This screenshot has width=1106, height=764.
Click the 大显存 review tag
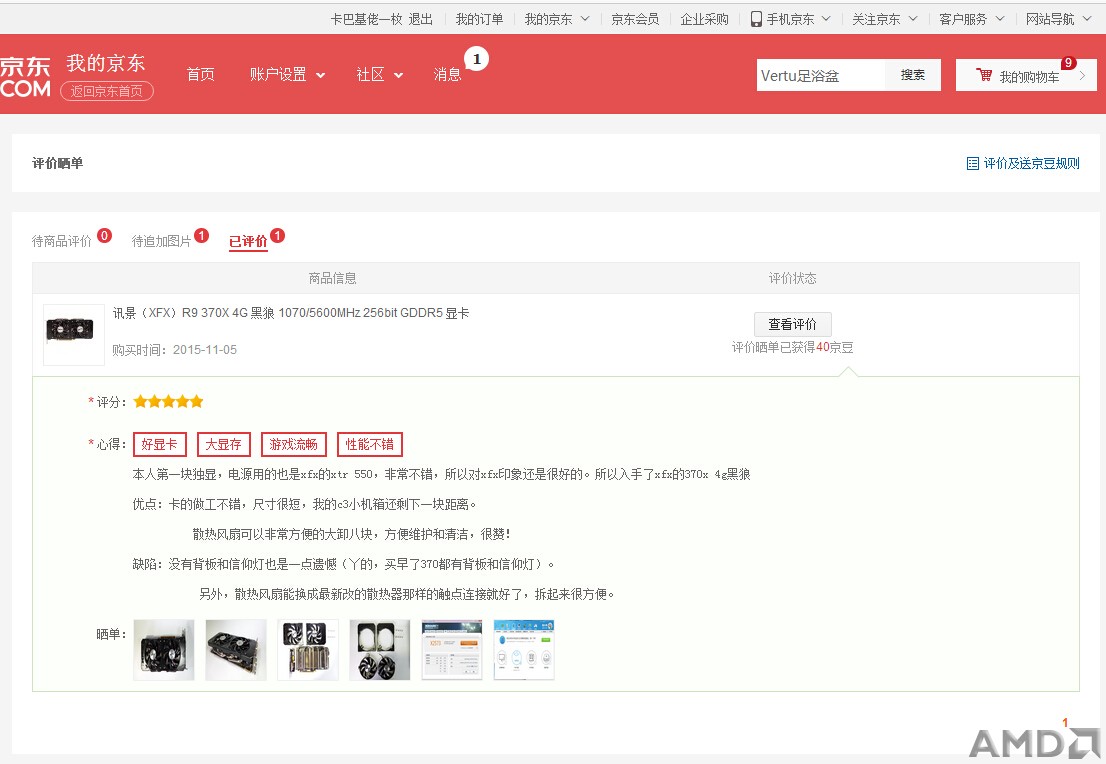click(x=224, y=444)
